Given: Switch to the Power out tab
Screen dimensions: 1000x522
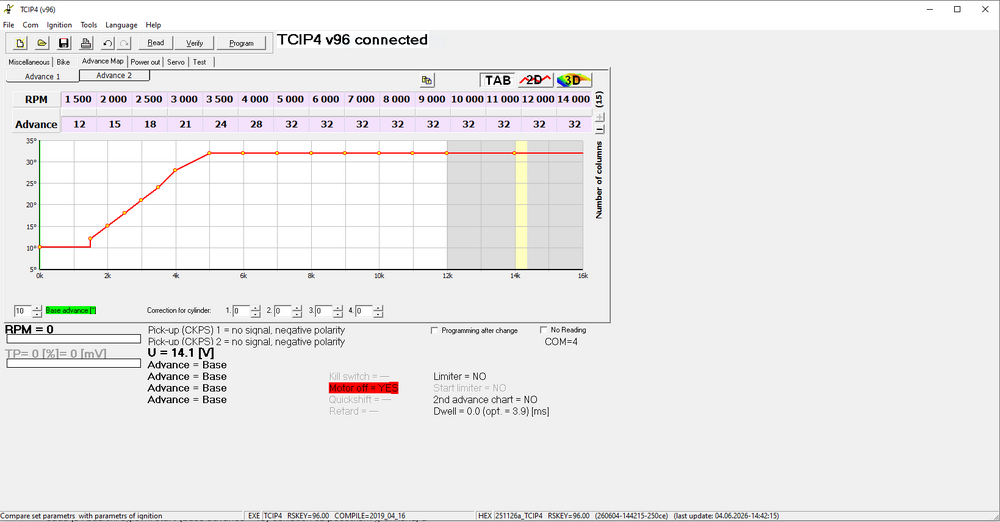Looking at the screenshot, I should (x=145, y=62).
